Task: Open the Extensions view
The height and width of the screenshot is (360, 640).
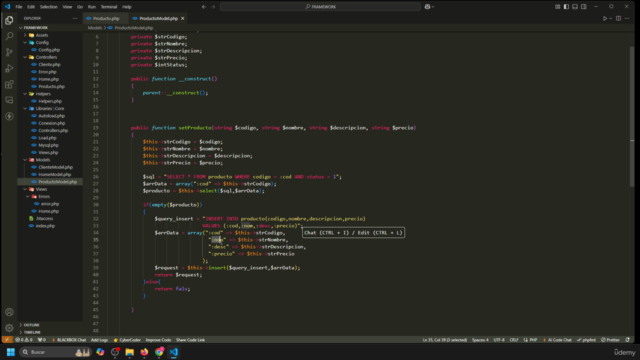Action: click(x=9, y=84)
